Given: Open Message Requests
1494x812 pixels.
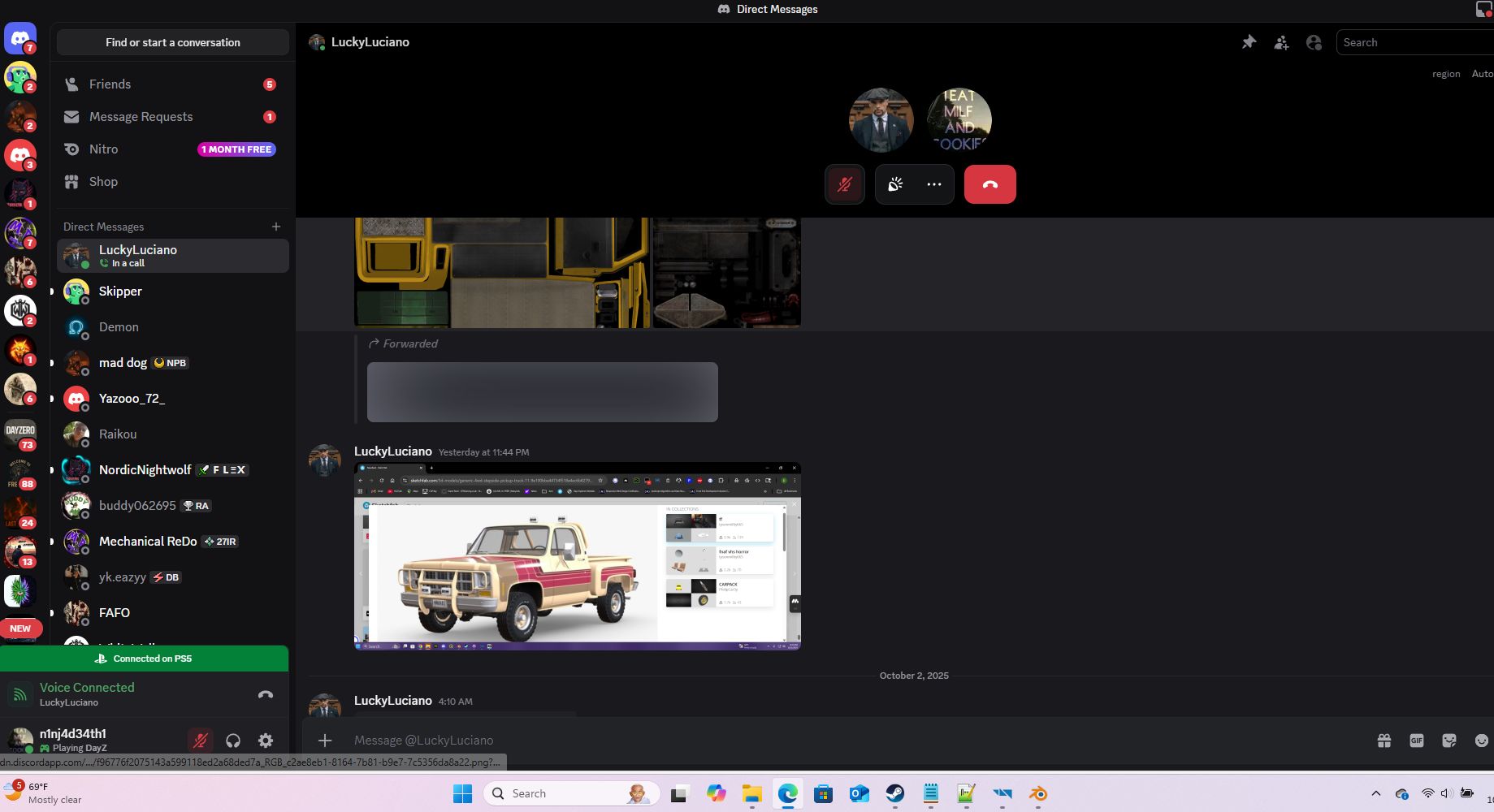Looking at the screenshot, I should (x=141, y=117).
